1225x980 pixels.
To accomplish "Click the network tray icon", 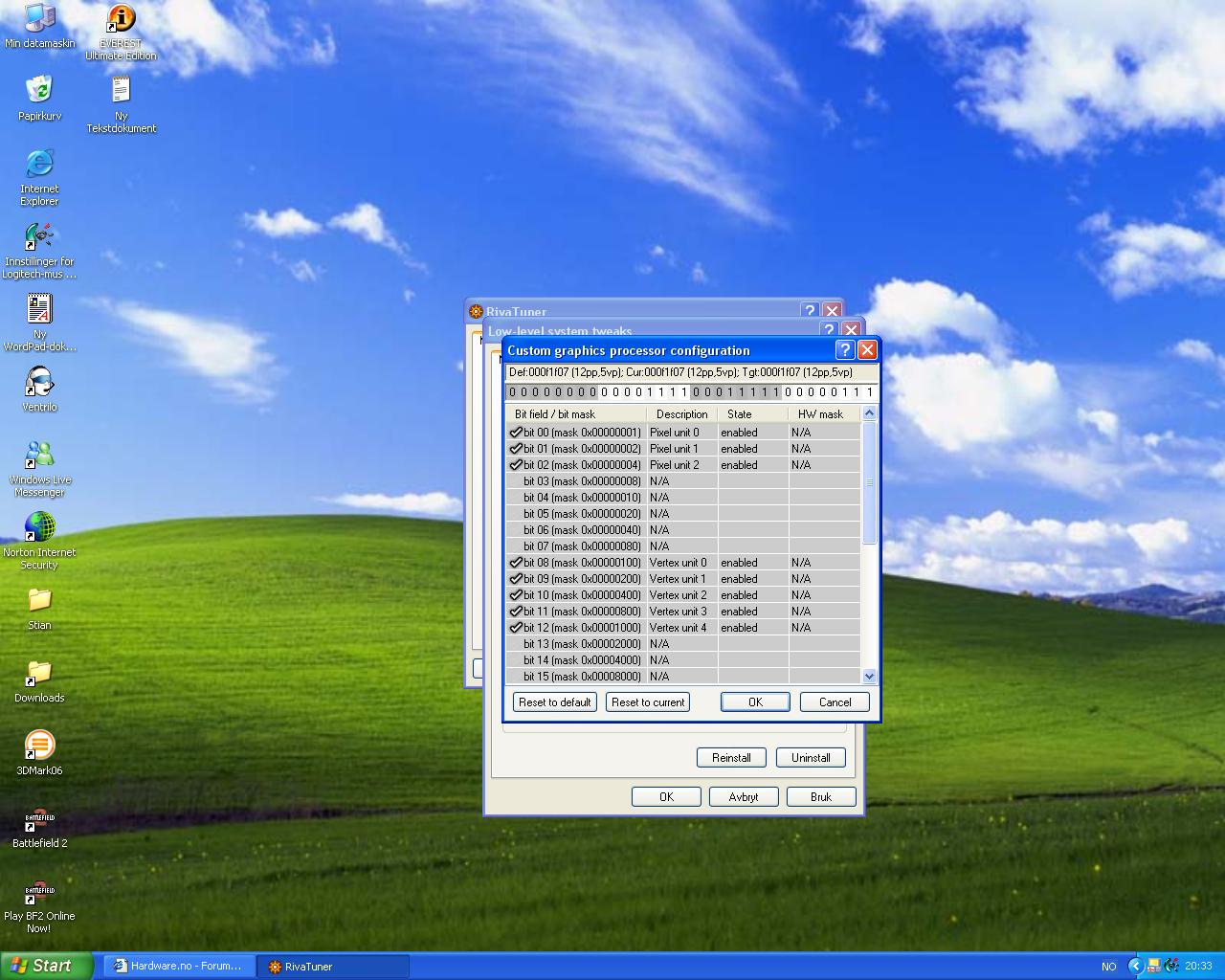I will [x=1154, y=966].
